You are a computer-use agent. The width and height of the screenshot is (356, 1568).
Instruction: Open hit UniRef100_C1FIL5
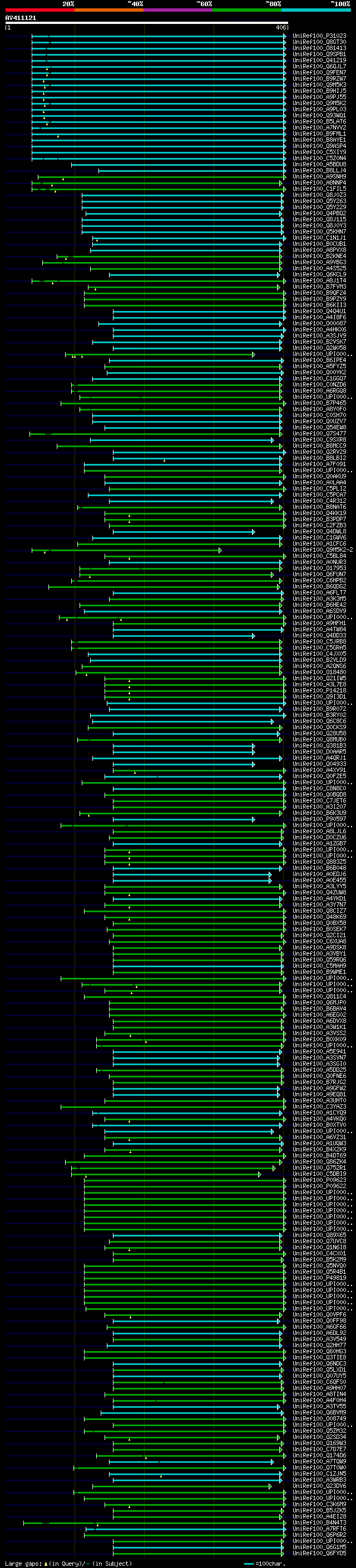[319, 189]
